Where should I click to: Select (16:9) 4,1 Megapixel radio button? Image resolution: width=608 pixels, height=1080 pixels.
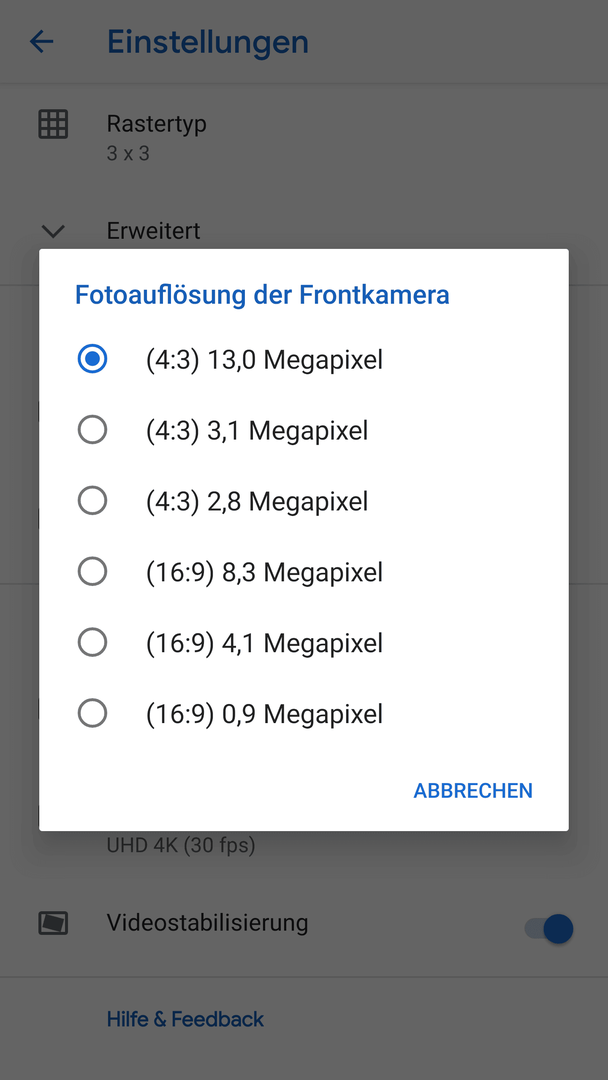click(92, 643)
